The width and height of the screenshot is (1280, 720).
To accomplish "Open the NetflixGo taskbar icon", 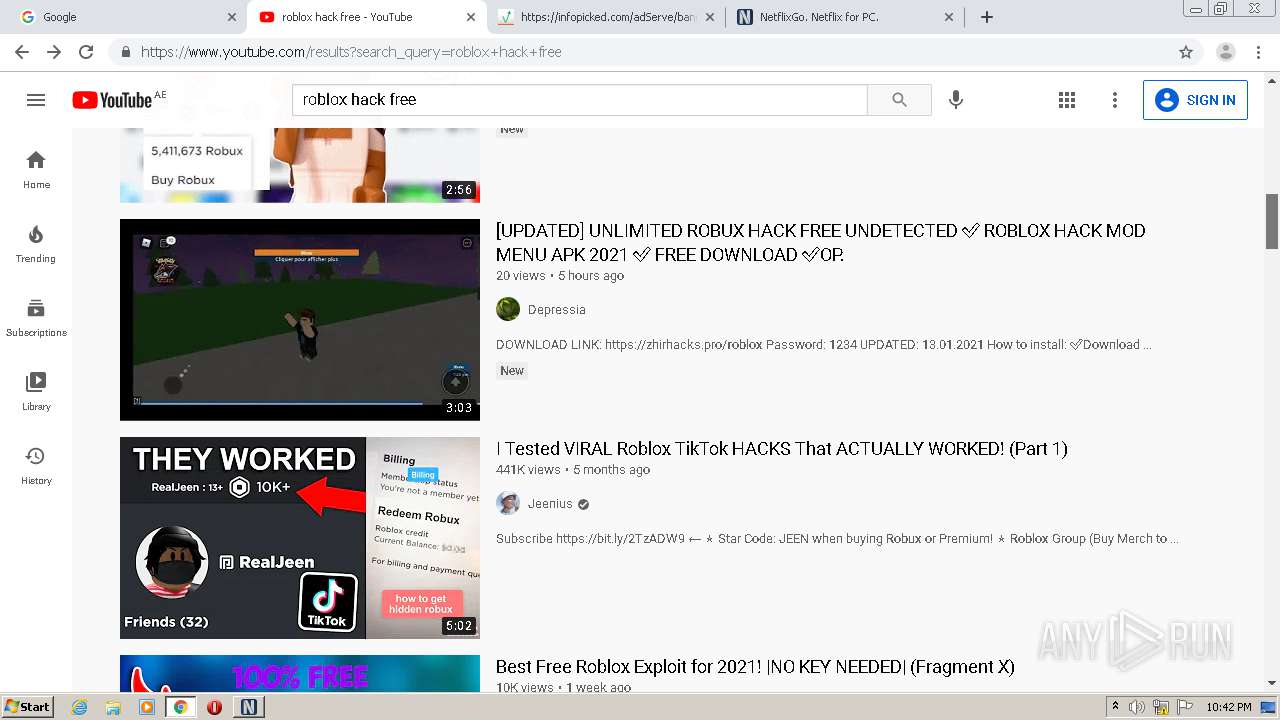I will pyautogui.click(x=249, y=707).
